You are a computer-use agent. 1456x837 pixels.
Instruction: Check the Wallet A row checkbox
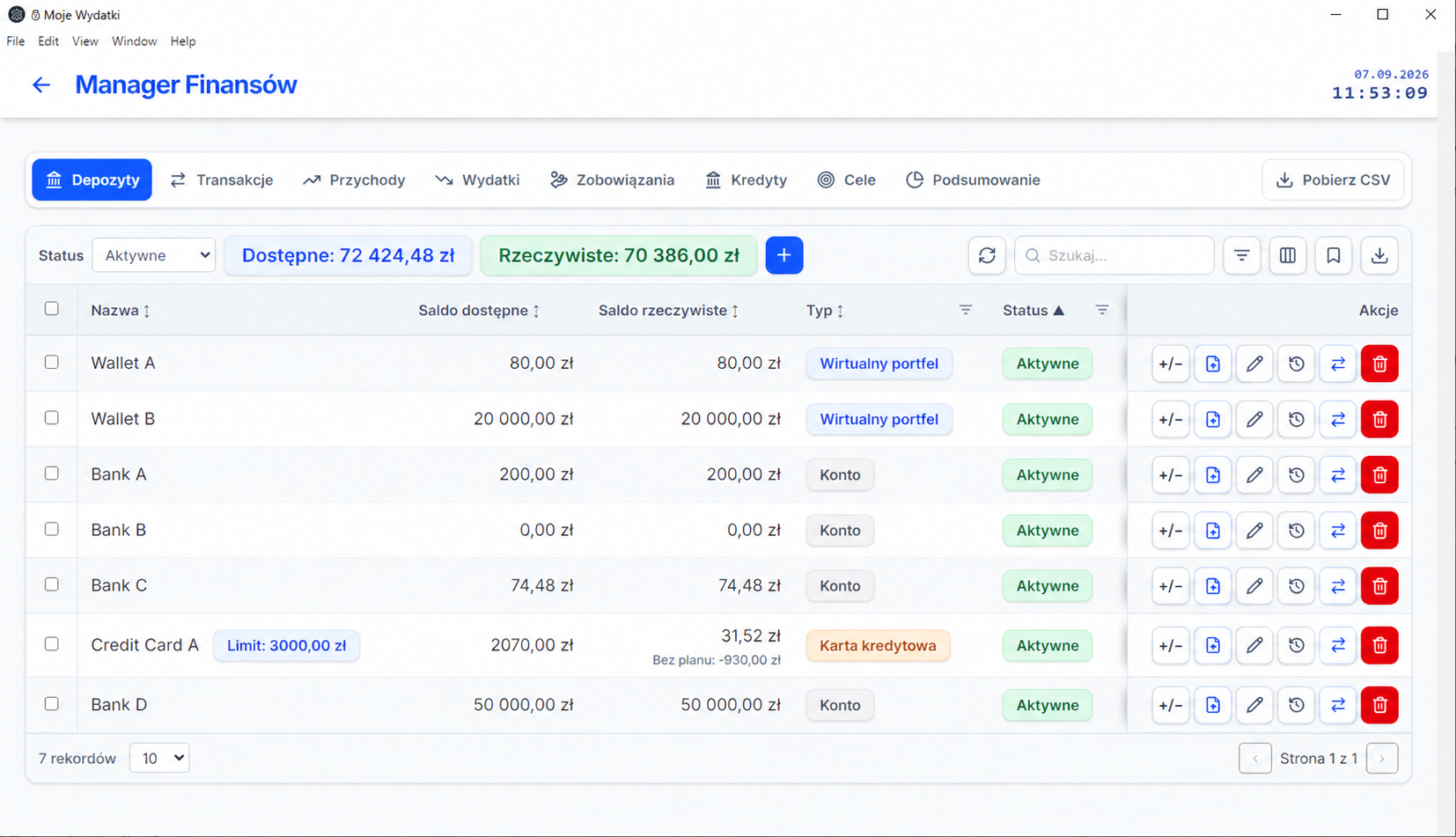pos(52,363)
